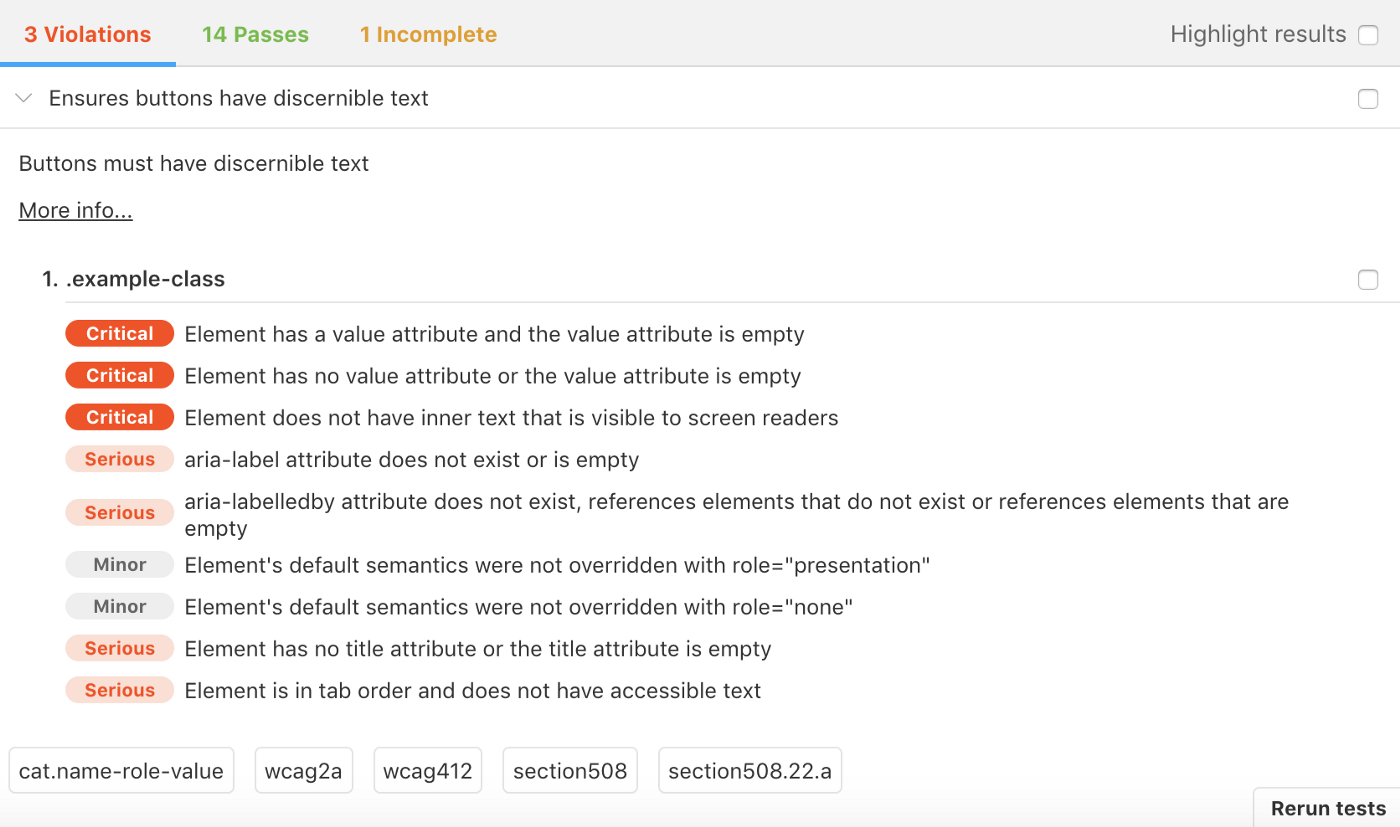The height and width of the screenshot is (827, 1400).
Task: Choose the section508.22.a tag
Action: pos(750,771)
